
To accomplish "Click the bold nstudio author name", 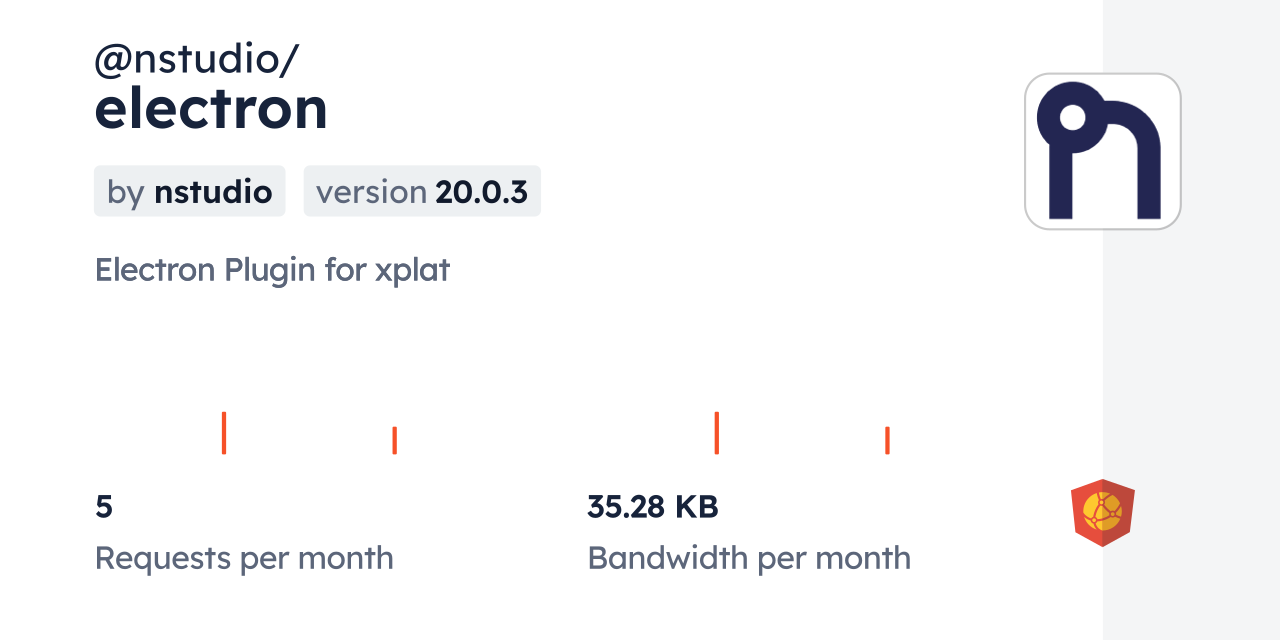I will point(213,192).
